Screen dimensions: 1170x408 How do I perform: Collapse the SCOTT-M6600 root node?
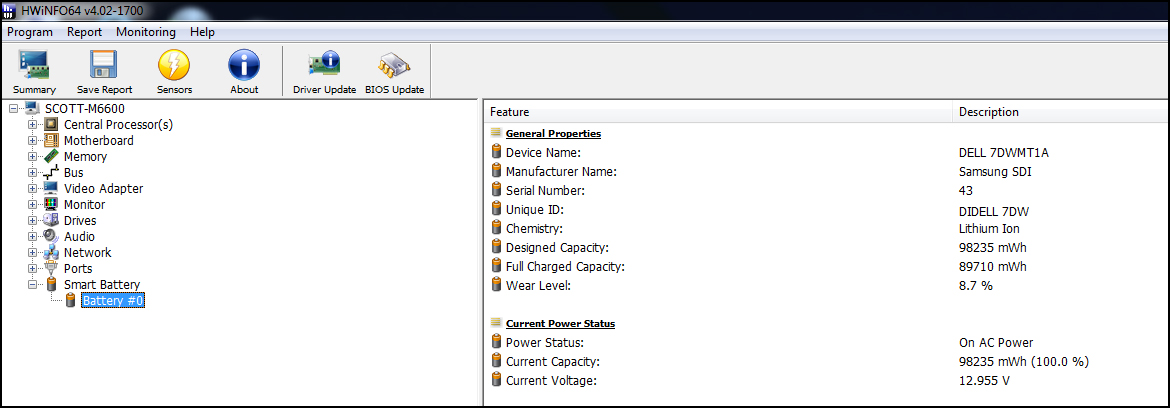point(14,109)
